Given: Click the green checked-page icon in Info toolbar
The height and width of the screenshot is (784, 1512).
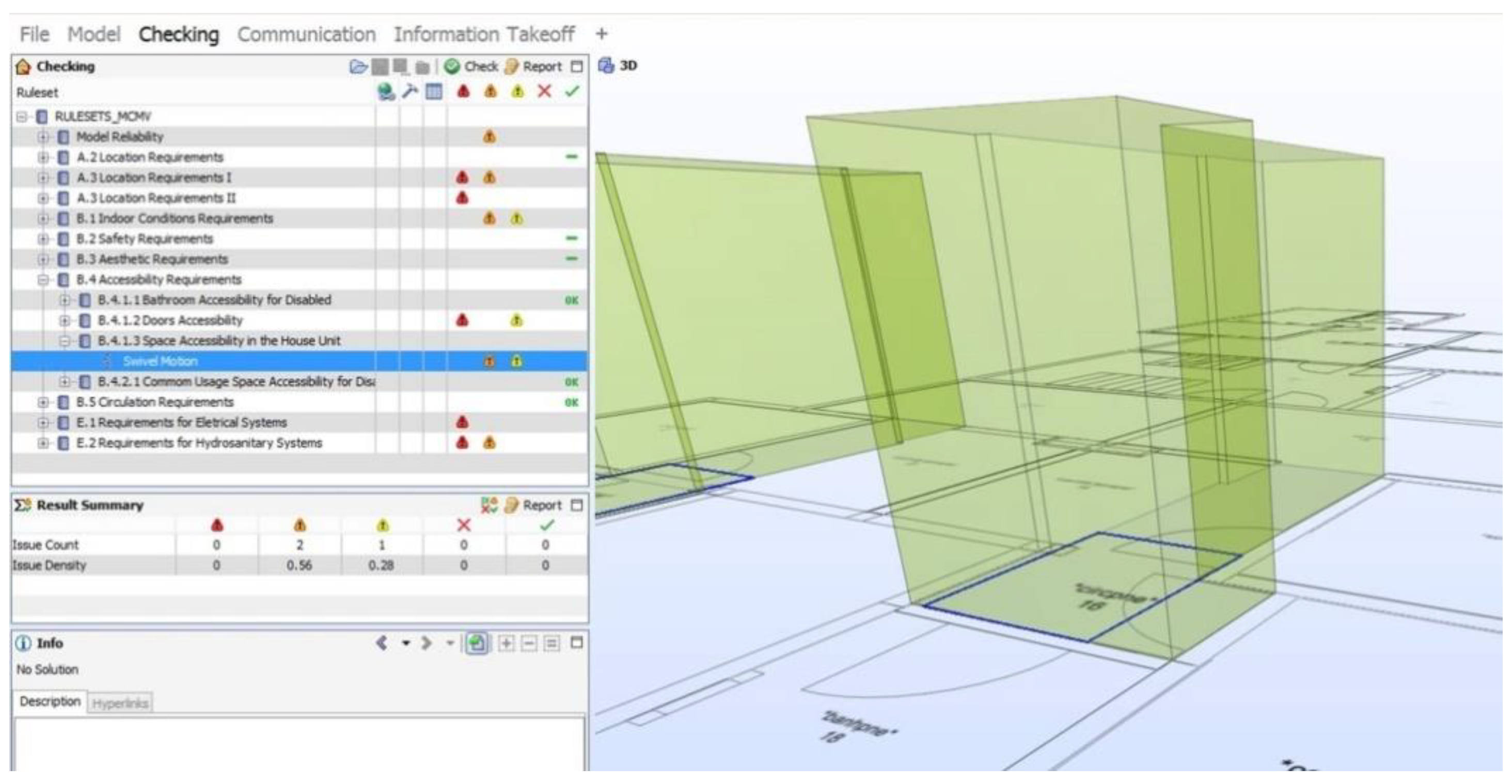Looking at the screenshot, I should point(477,644).
